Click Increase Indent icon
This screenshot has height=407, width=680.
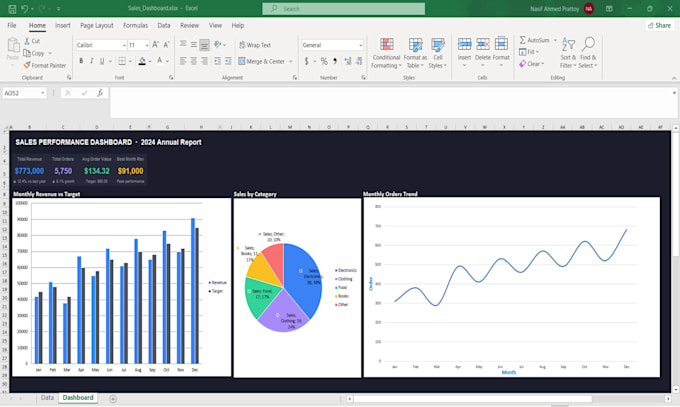228,61
